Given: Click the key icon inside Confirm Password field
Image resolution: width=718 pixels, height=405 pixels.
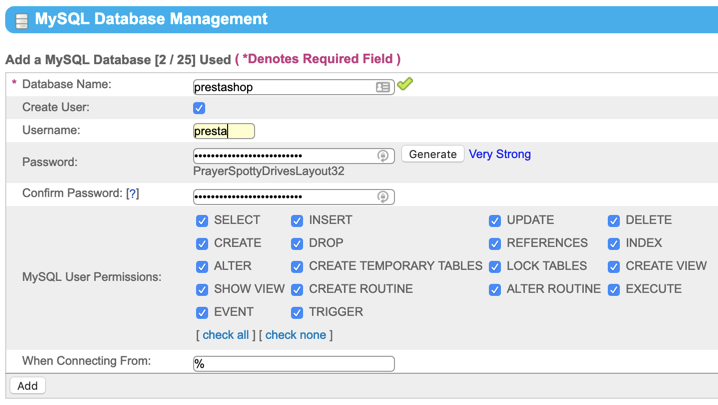Looking at the screenshot, I should (x=383, y=197).
